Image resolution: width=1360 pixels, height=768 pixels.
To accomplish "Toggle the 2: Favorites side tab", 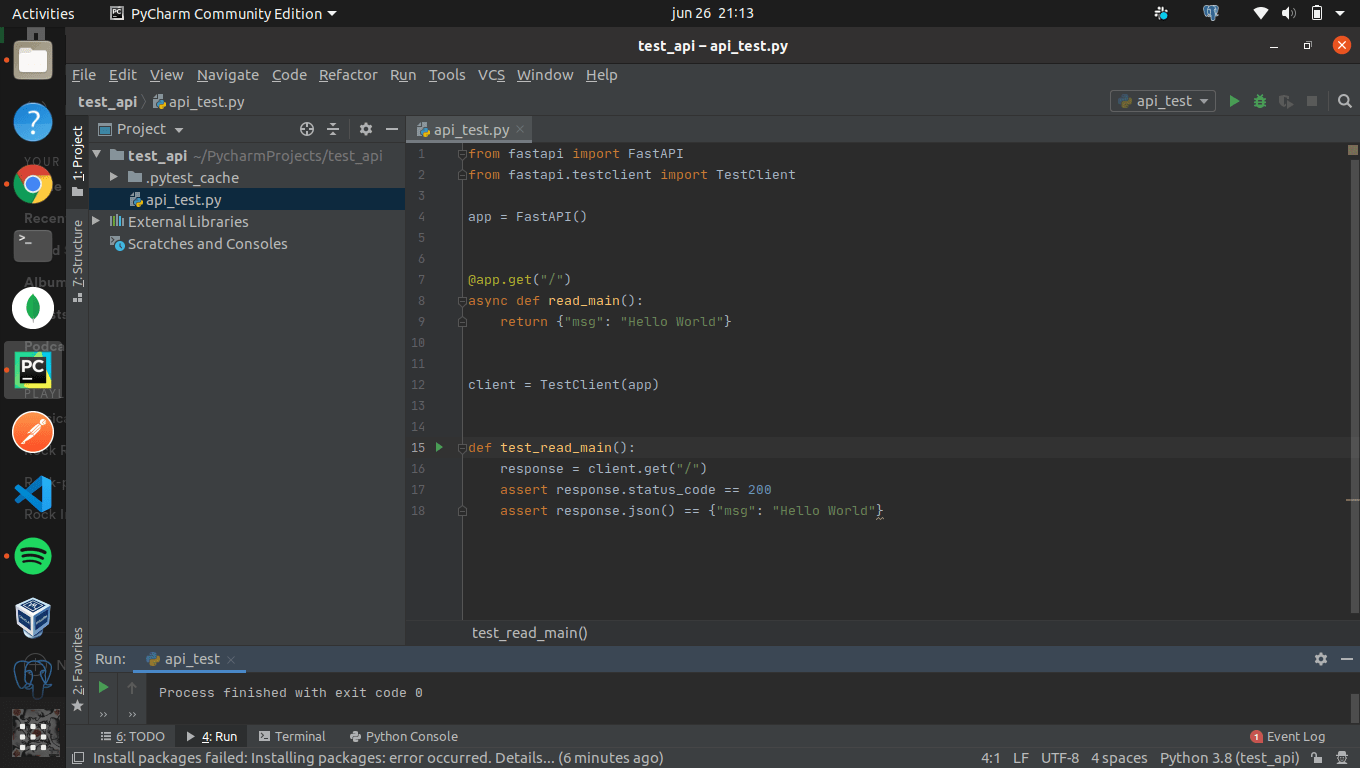I will point(78,669).
